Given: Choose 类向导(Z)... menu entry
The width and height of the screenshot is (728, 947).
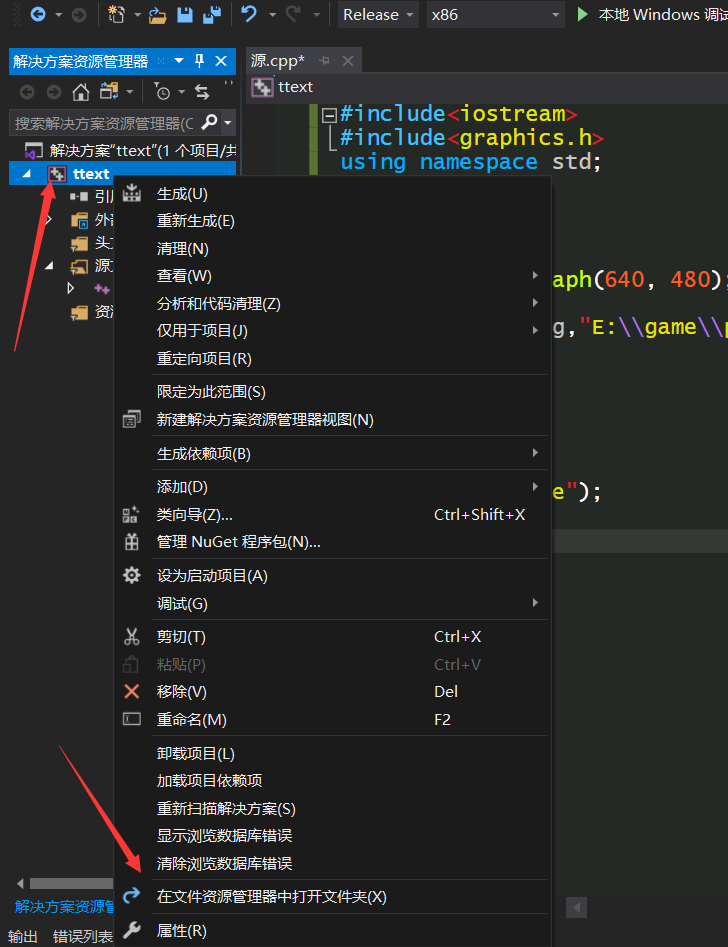Looking at the screenshot, I should point(332,515).
